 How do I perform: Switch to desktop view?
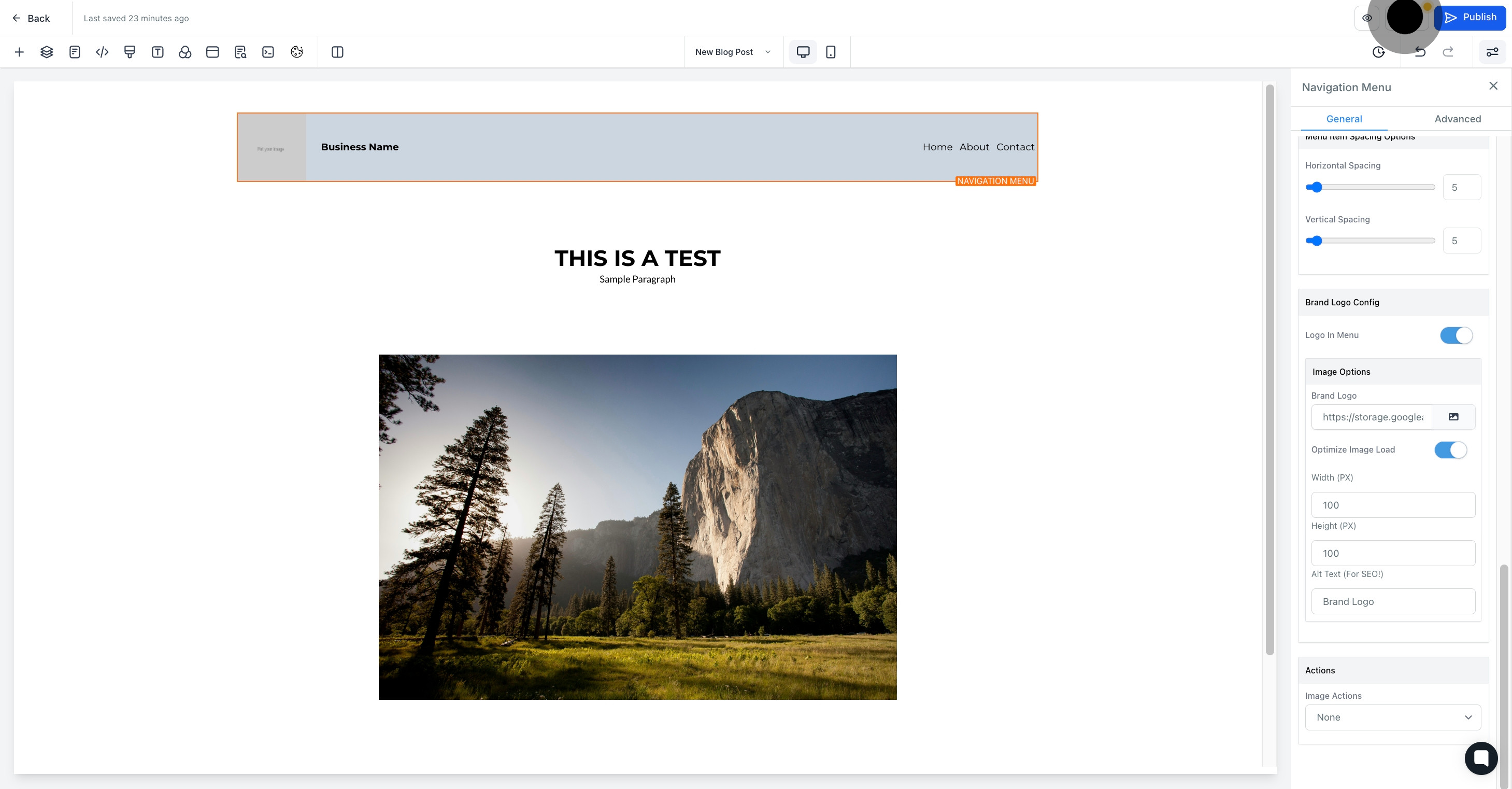point(803,52)
